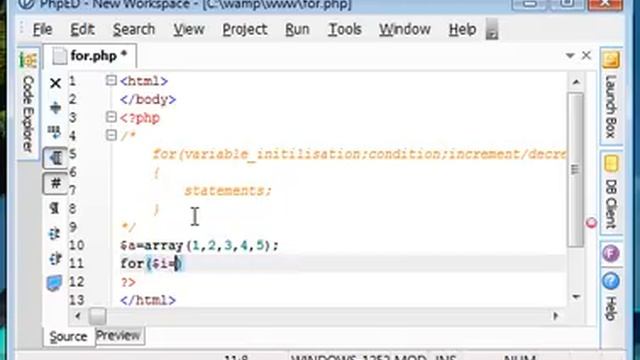Click the ?> closing tag on line 12
Screen dimensions: 640x360
coord(128,282)
